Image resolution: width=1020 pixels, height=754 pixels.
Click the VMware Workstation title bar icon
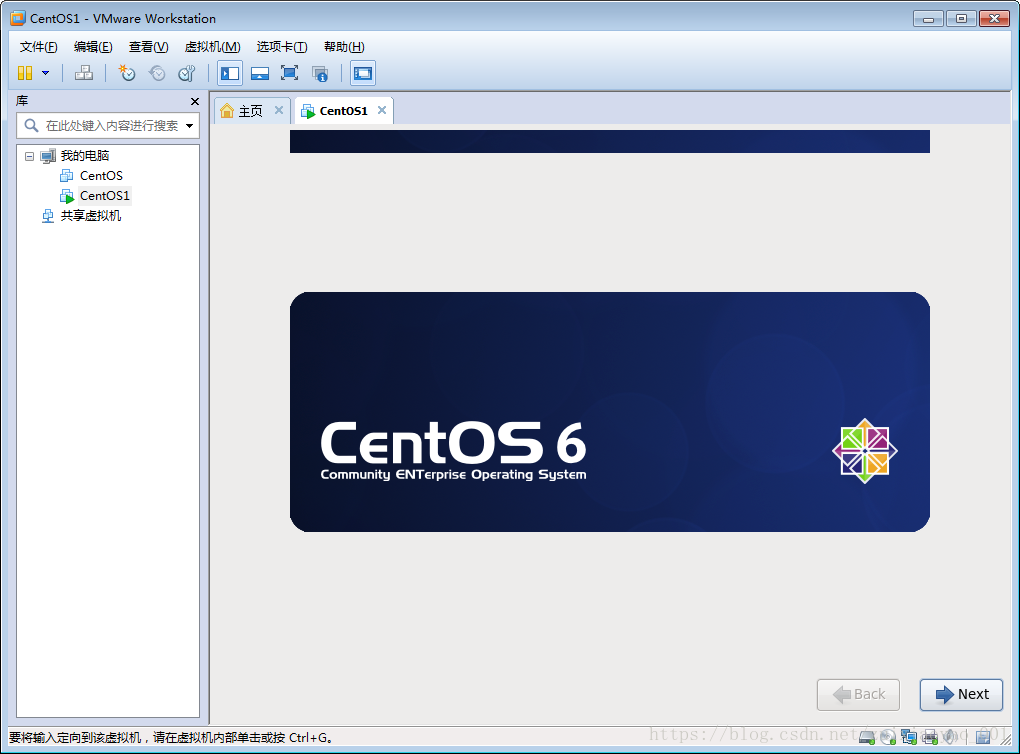[18, 18]
